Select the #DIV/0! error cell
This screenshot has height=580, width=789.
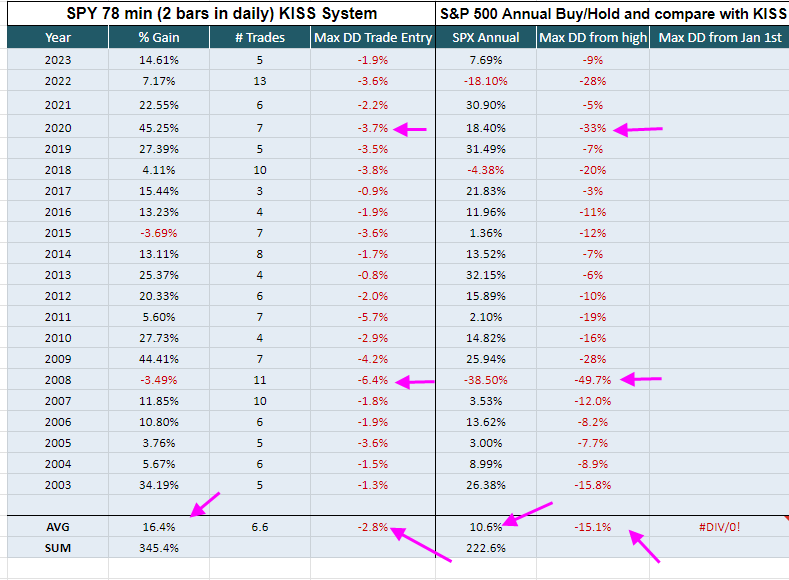[x=720, y=527]
